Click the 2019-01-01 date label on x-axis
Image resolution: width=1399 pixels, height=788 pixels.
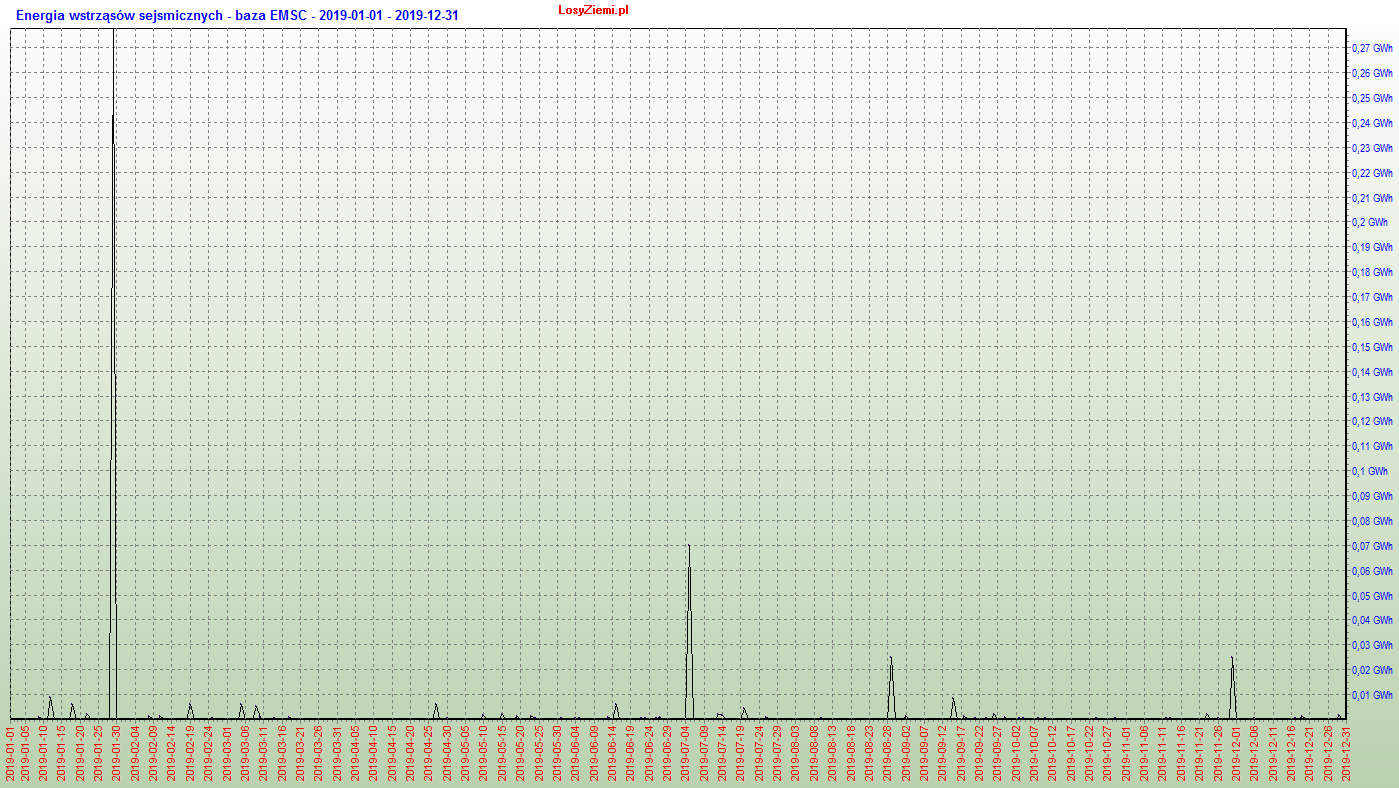tap(11, 753)
